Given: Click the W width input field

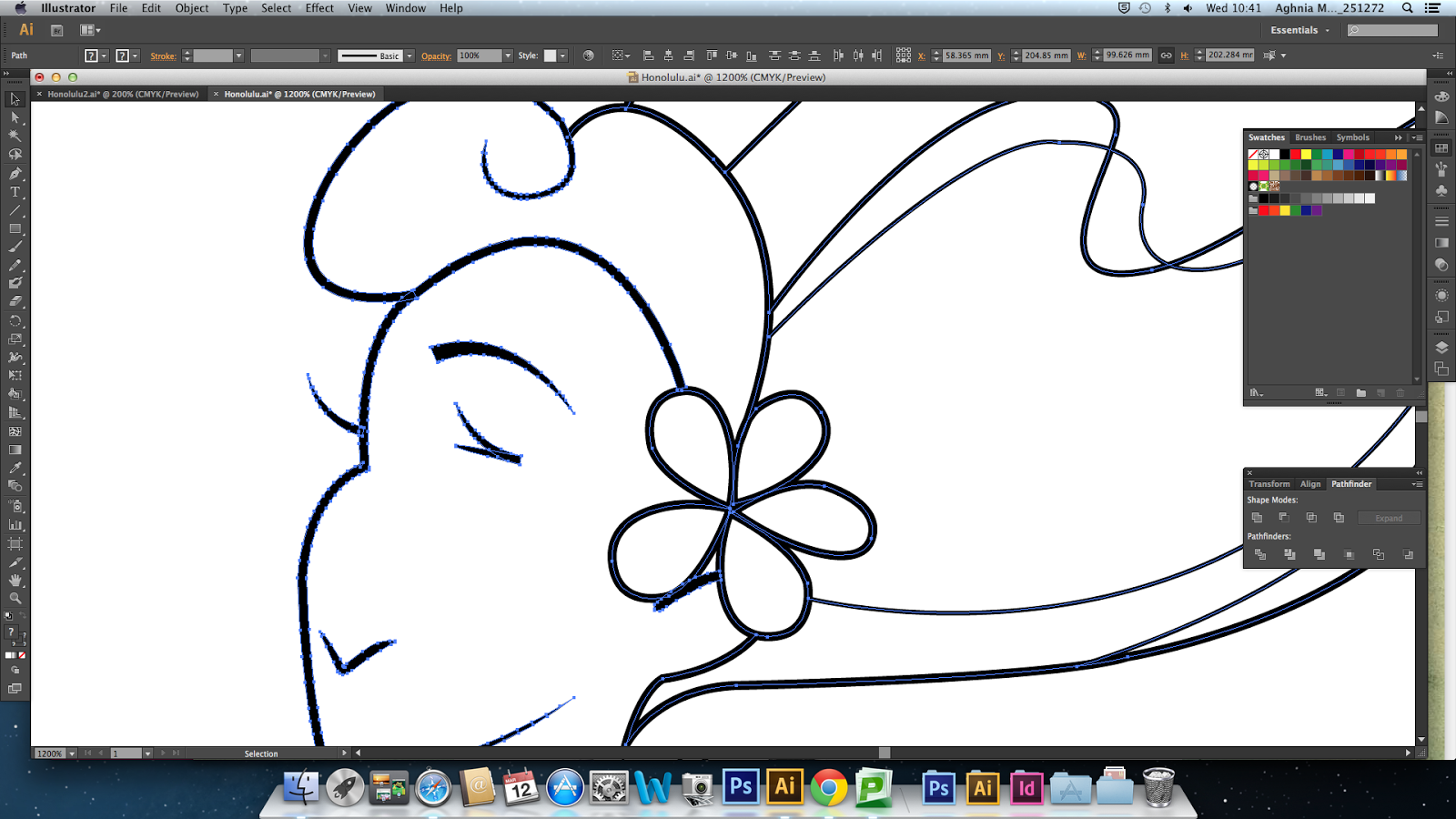Looking at the screenshot, I should pyautogui.click(x=1127, y=56).
